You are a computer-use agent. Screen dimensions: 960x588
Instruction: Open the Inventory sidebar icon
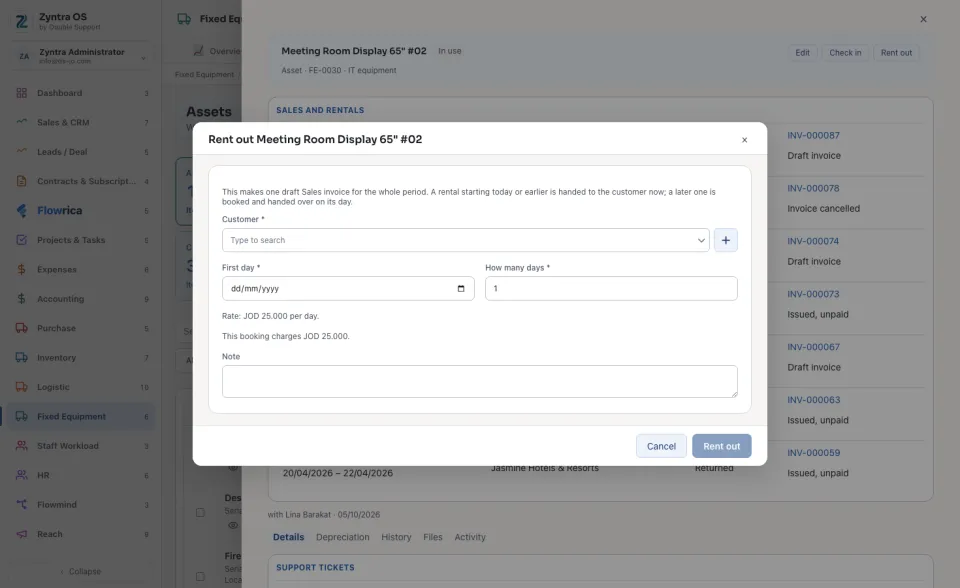21,358
